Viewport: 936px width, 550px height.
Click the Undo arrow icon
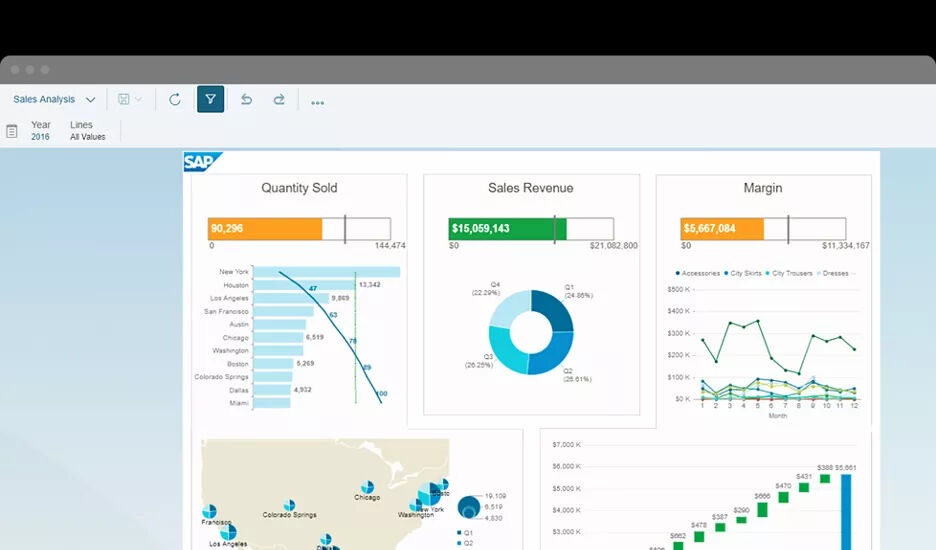tap(246, 100)
